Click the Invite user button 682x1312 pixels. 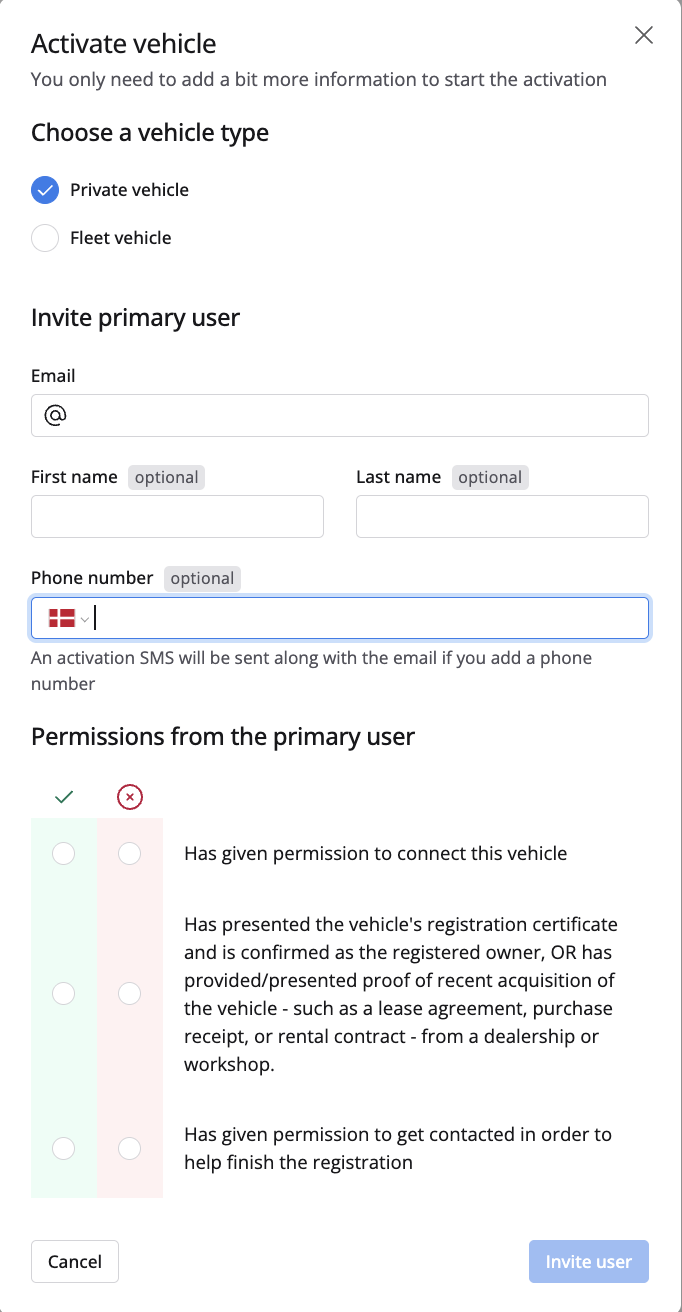588,1262
